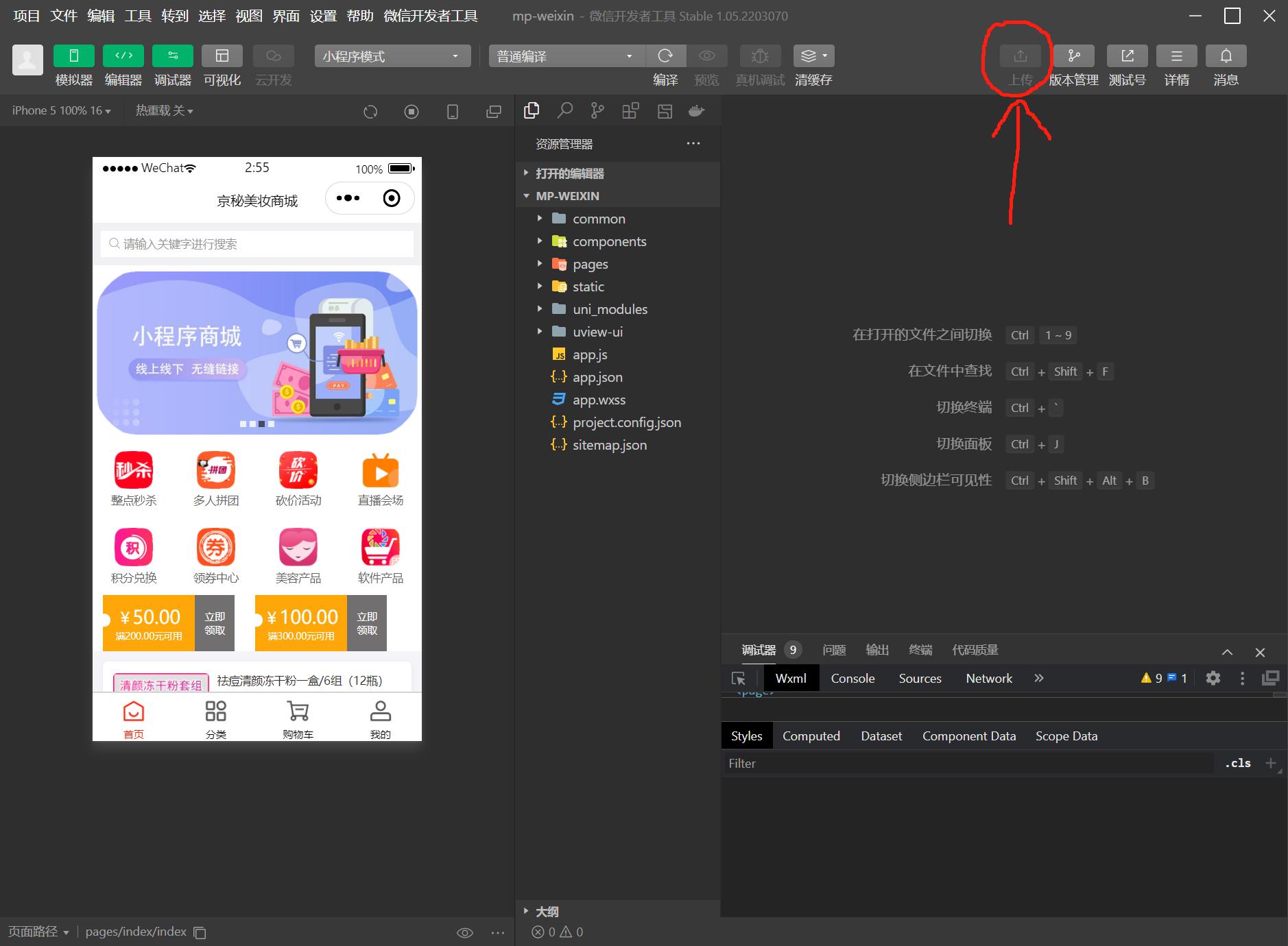
Task: Open the 页面路径 page path dropdown
Action: click(x=38, y=932)
